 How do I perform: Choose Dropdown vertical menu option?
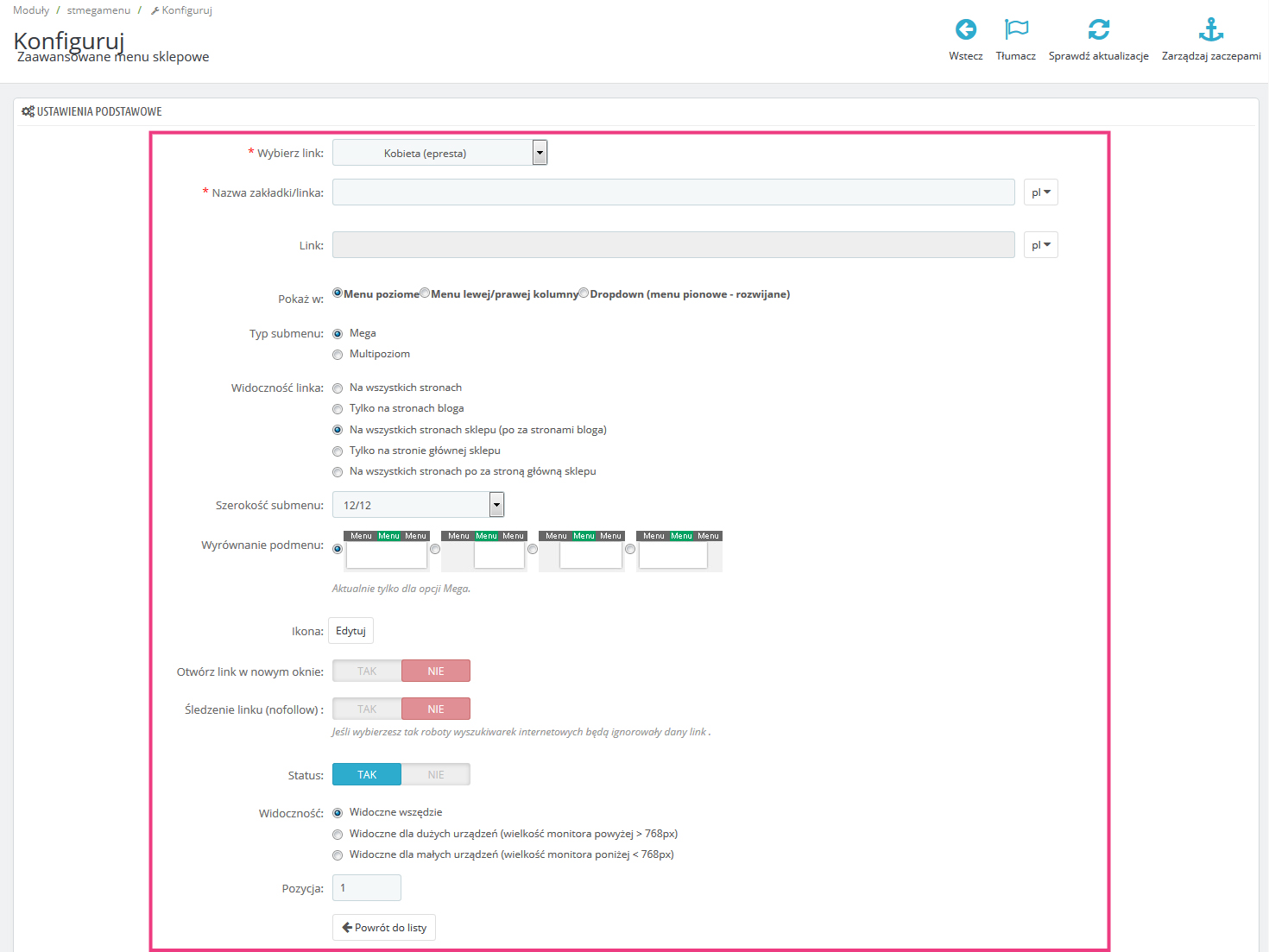click(x=584, y=293)
